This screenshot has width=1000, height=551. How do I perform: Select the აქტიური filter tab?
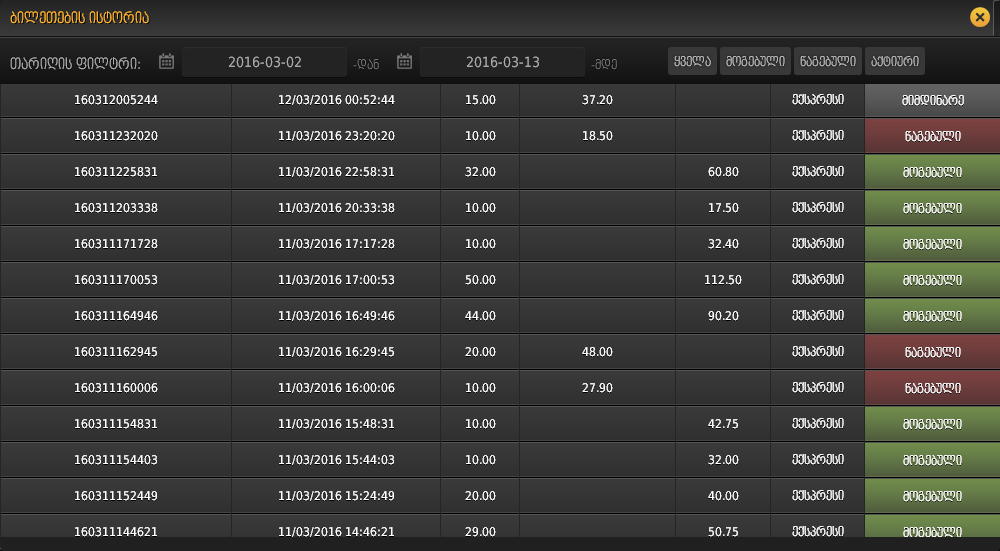point(895,61)
